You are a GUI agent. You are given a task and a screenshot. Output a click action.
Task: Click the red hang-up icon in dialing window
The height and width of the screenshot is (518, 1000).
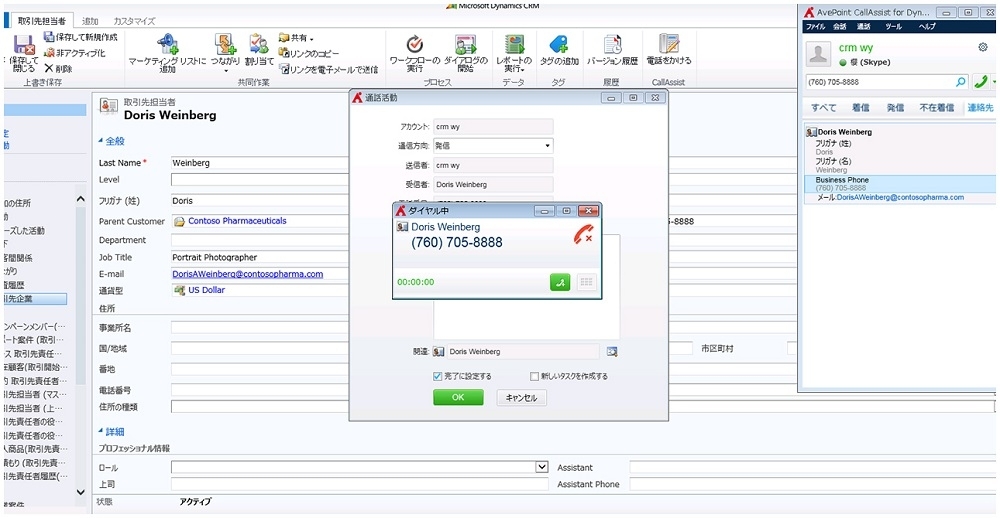[582, 233]
